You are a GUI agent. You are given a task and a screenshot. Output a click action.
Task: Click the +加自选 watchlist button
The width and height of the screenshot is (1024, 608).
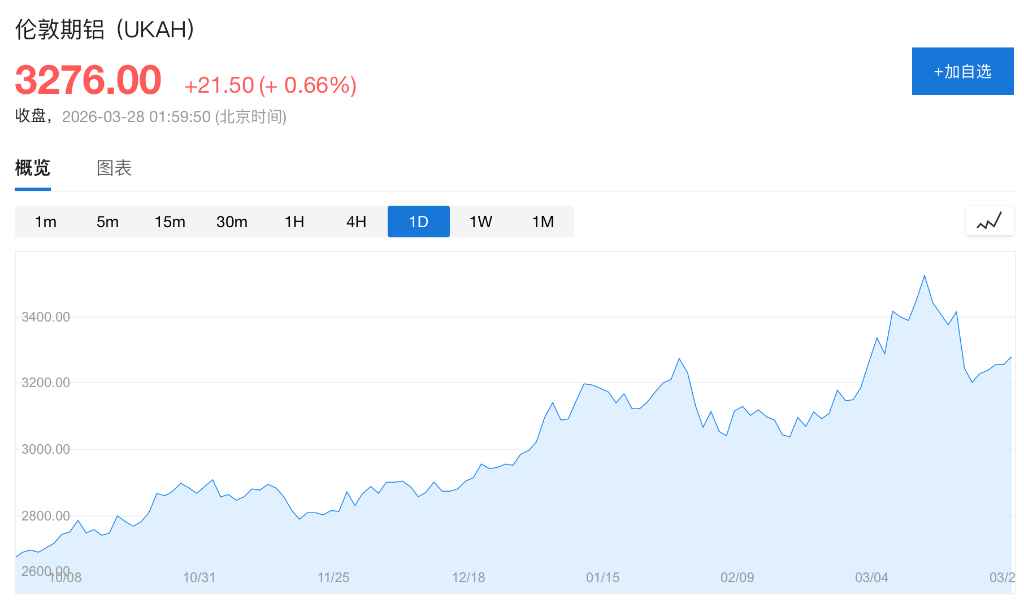click(x=962, y=71)
